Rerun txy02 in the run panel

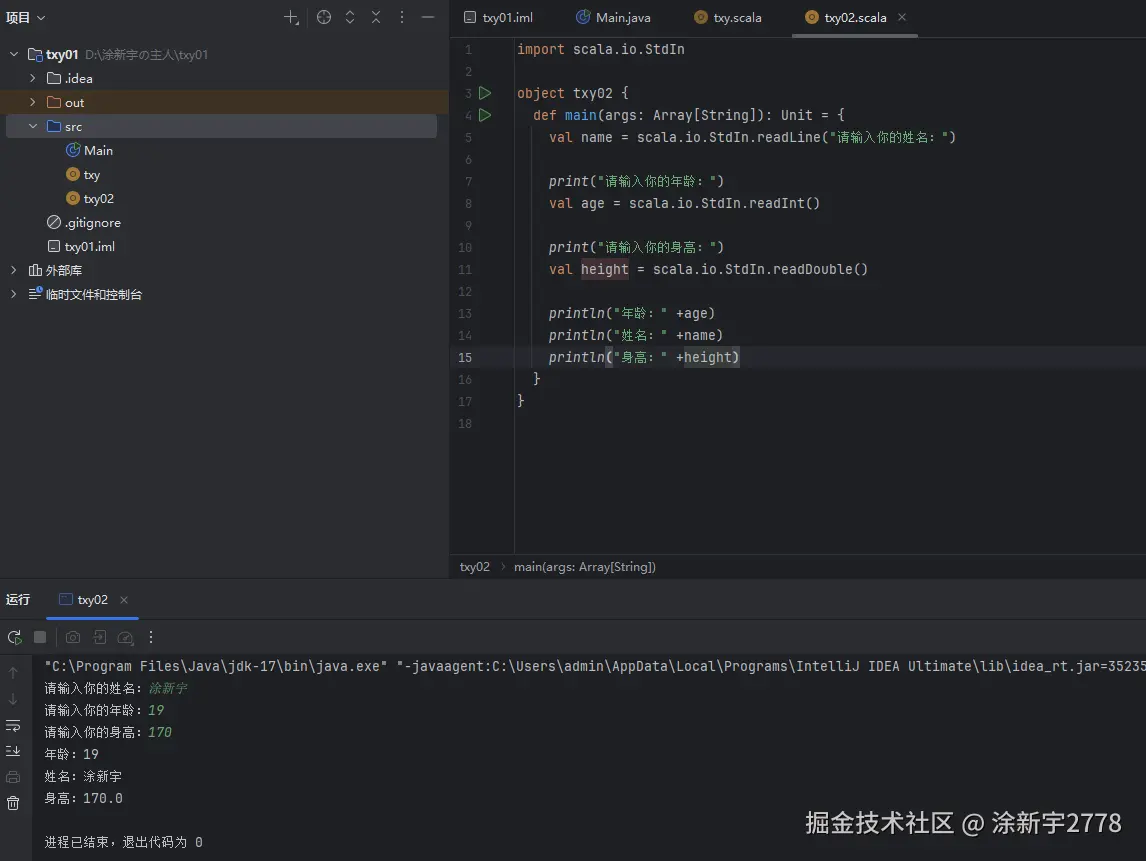tap(15, 637)
